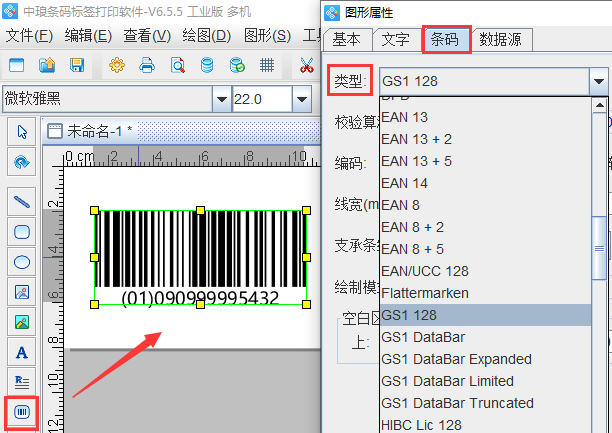This screenshot has height=433, width=612.
Task: Open print preview magnifier icon
Action: [x=177, y=66]
